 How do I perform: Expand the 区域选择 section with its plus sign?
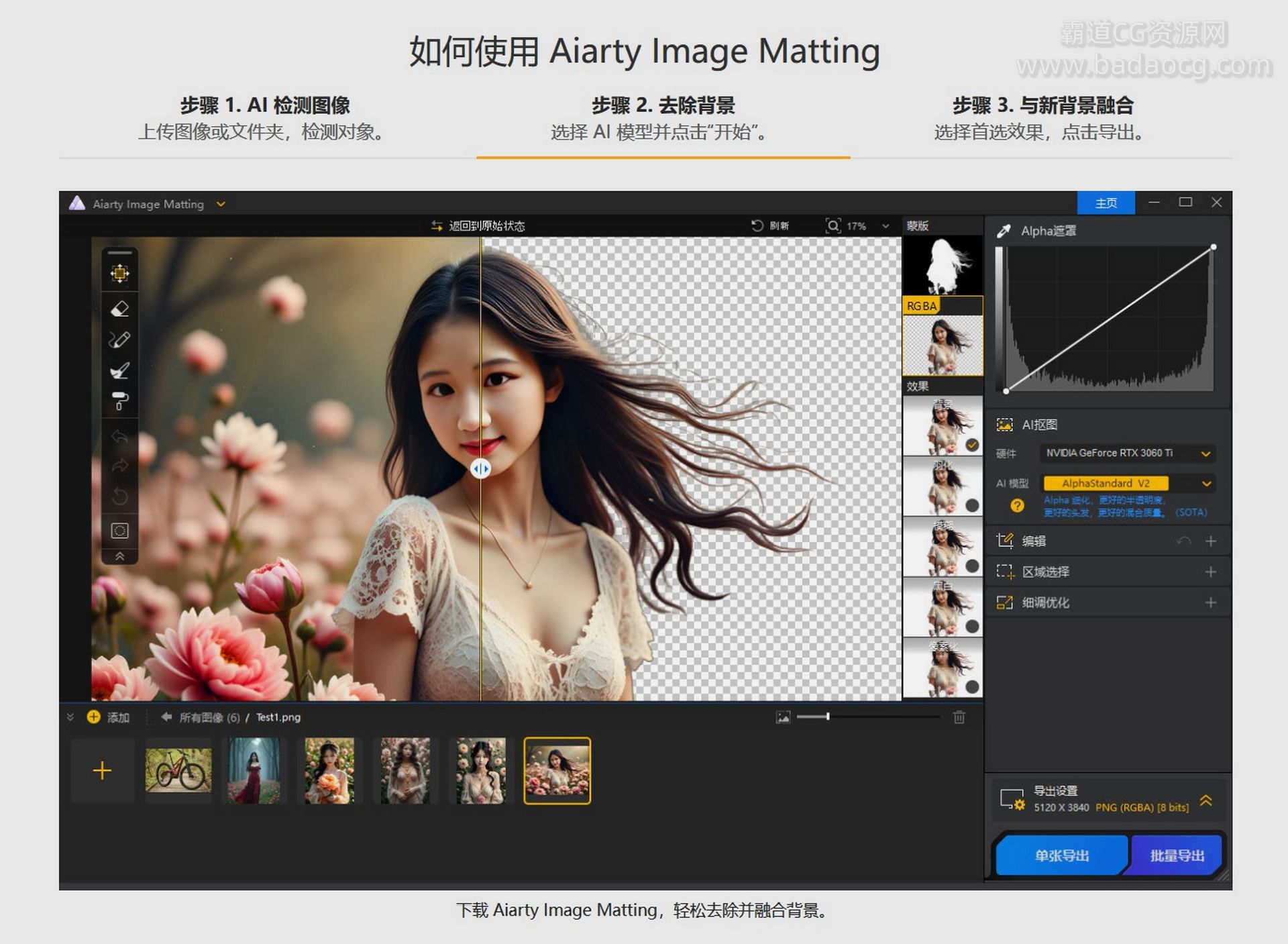(1211, 572)
